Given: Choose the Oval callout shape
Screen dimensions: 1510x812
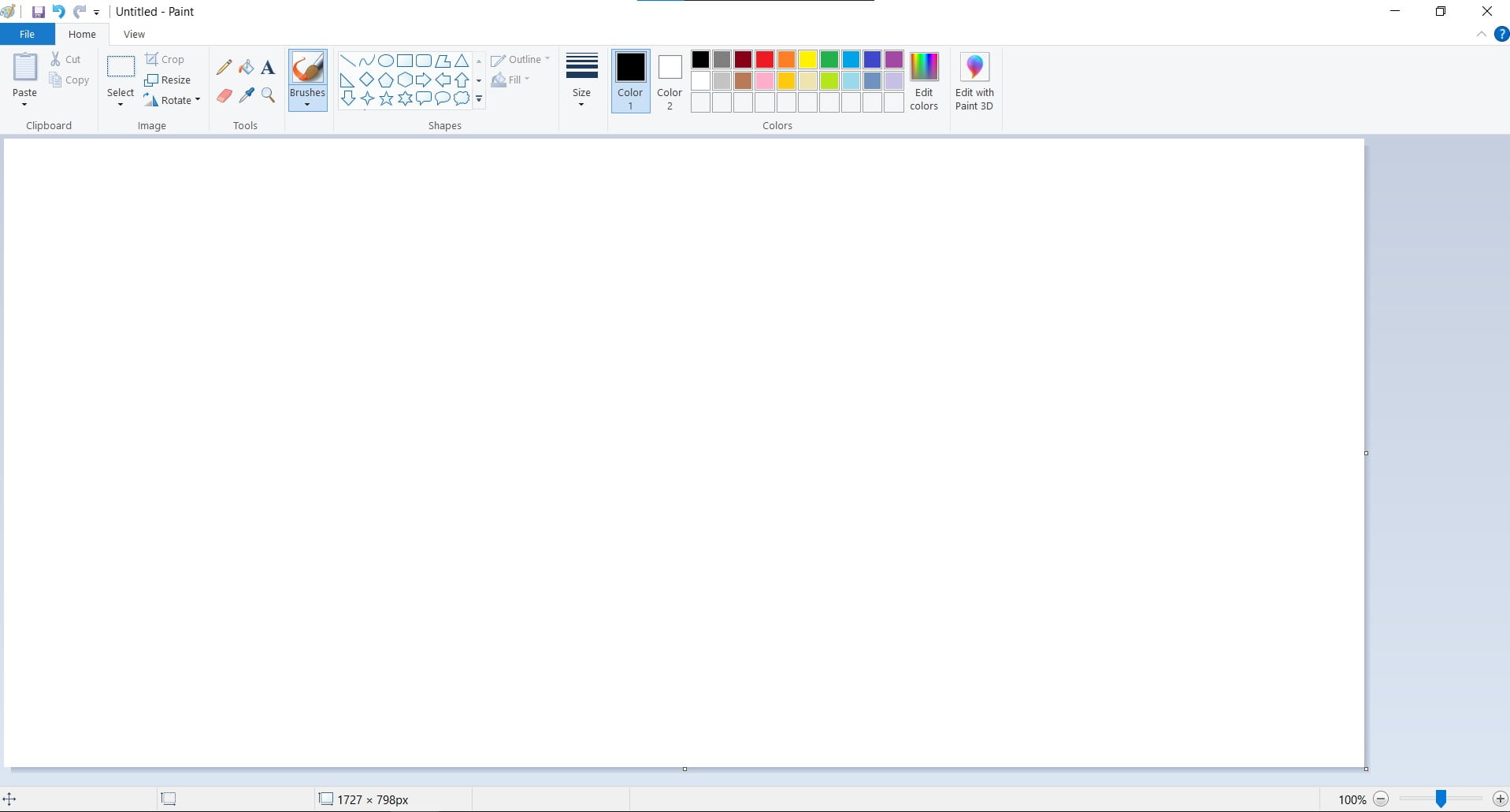Looking at the screenshot, I should click(443, 98).
